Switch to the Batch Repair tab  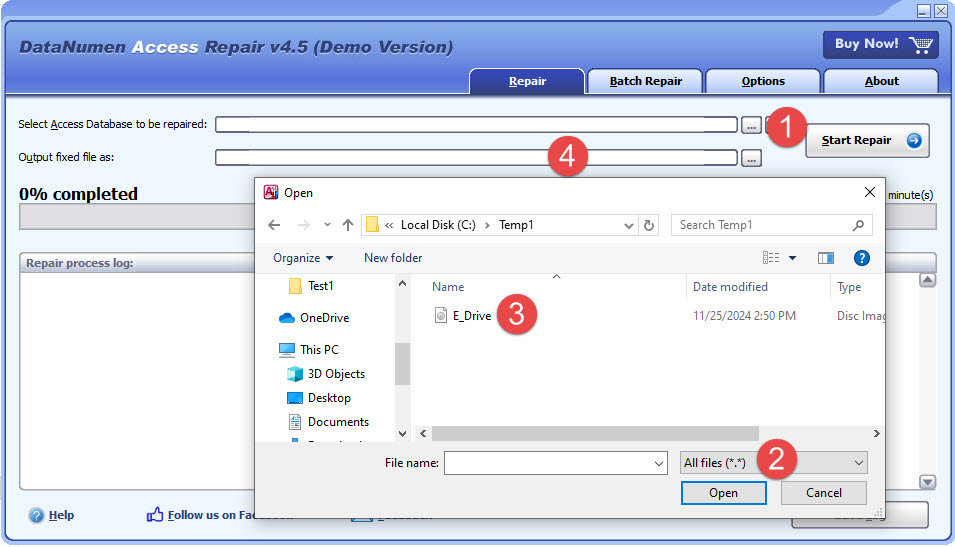(x=645, y=81)
